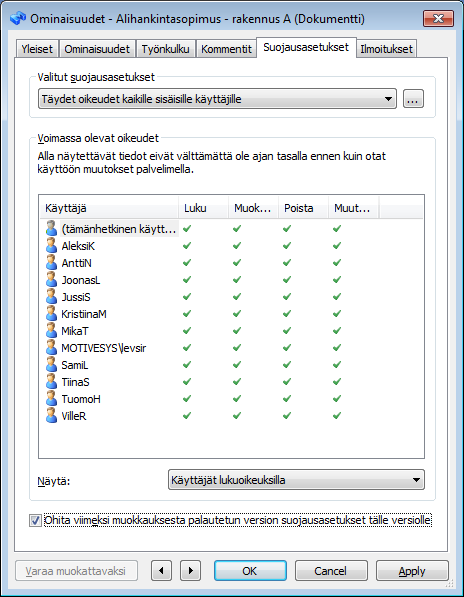
Task: Click the Muok... column header divider
Action: click(279, 208)
